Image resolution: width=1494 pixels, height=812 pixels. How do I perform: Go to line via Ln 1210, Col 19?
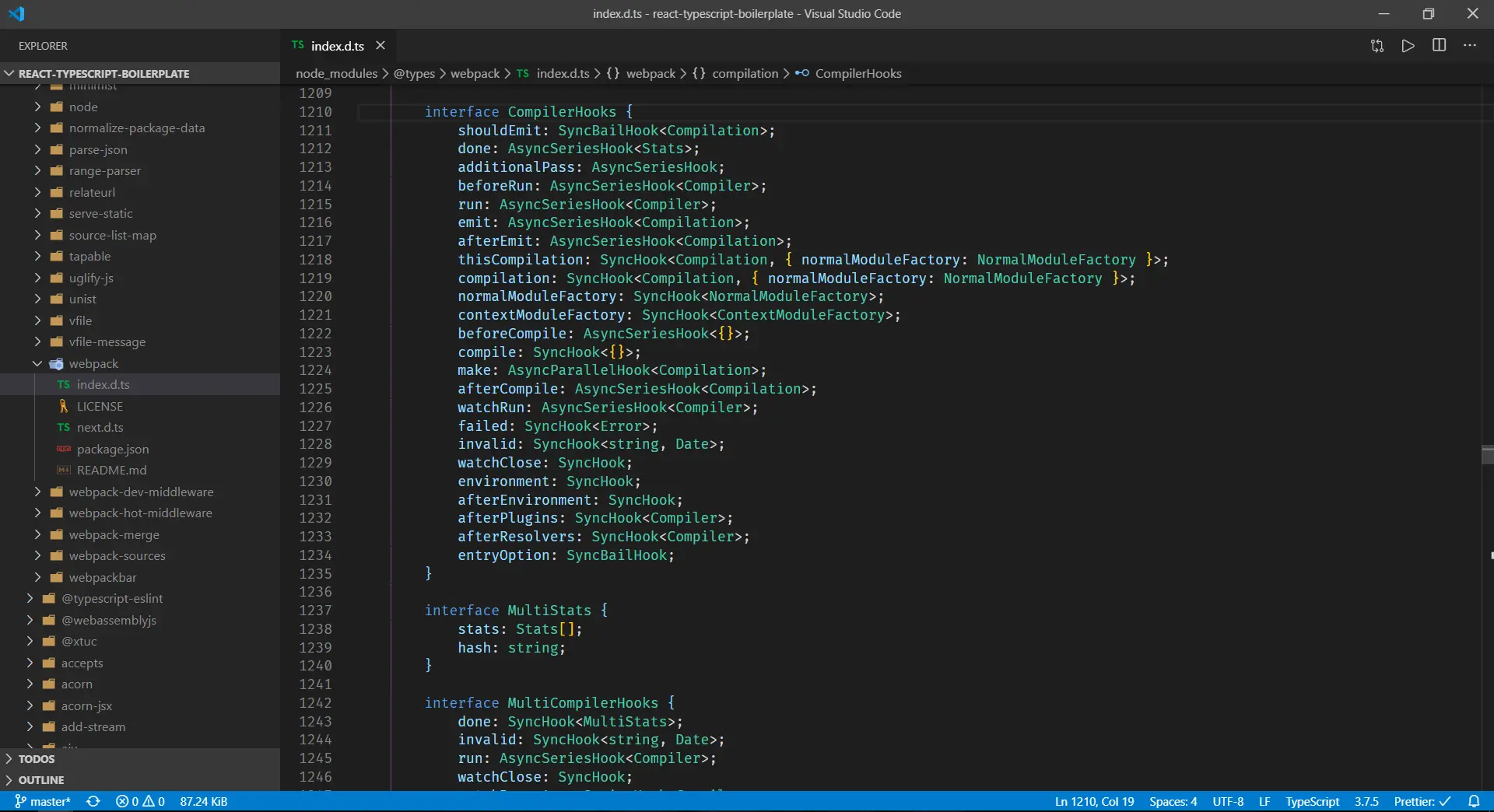1095,802
